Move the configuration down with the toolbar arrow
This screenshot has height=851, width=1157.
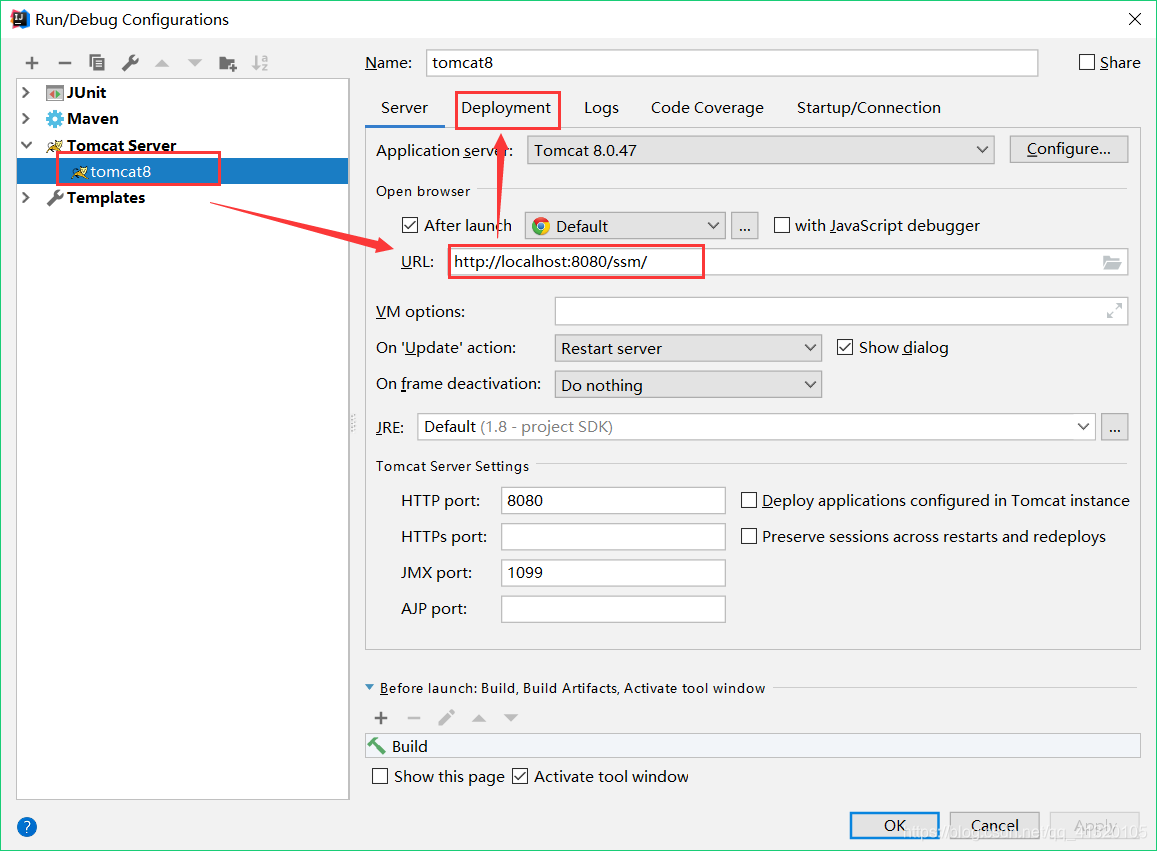pos(195,63)
